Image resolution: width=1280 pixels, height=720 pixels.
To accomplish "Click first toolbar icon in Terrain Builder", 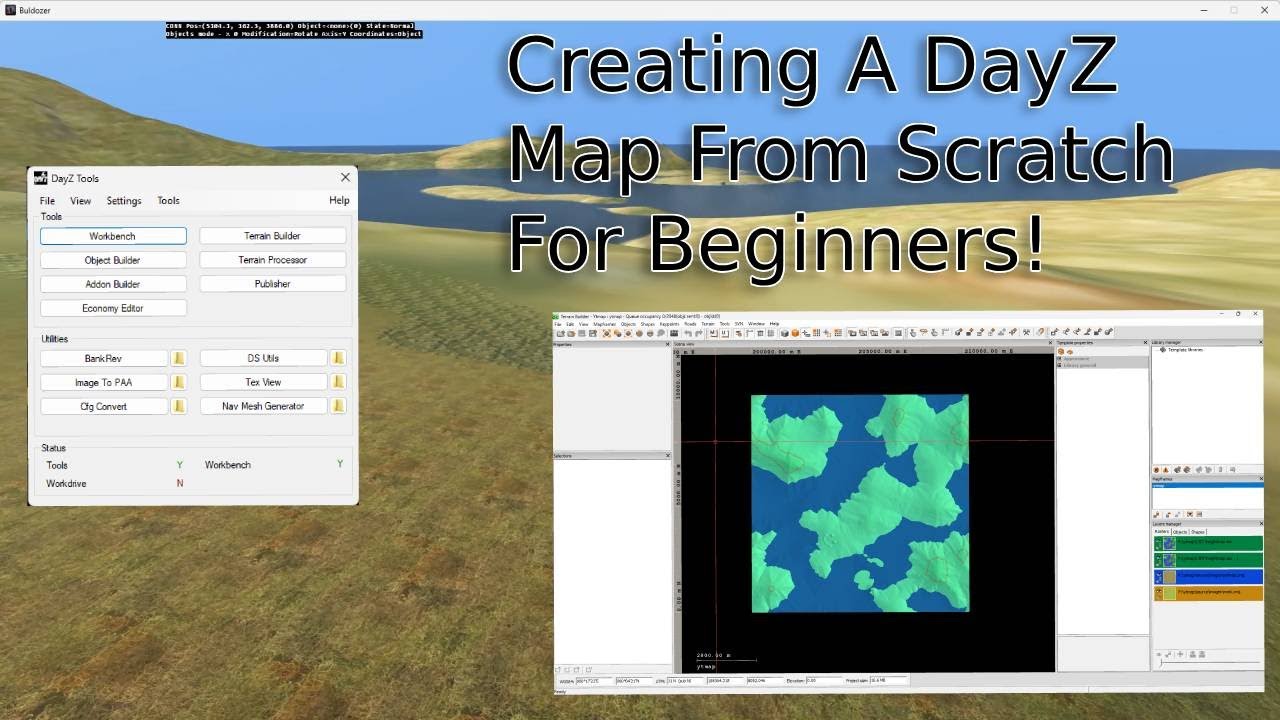I will click(561, 333).
